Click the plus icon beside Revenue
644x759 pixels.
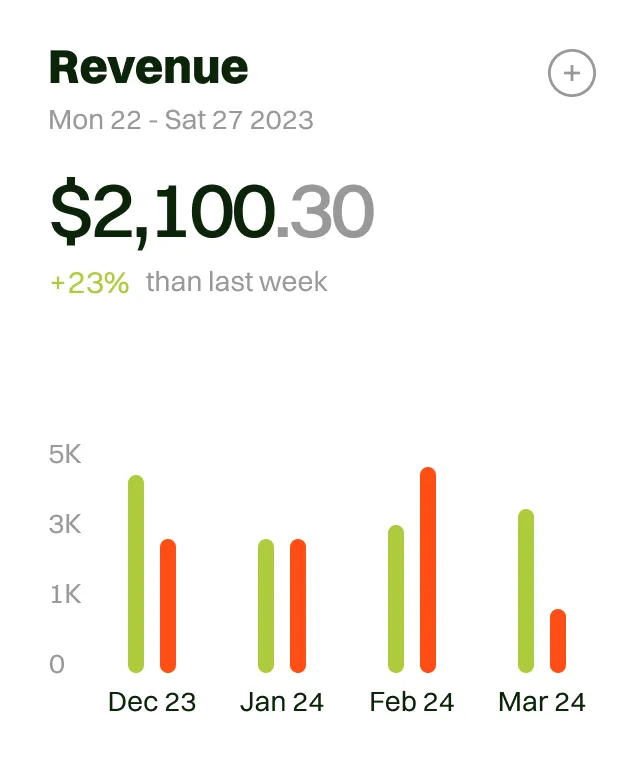pos(572,73)
